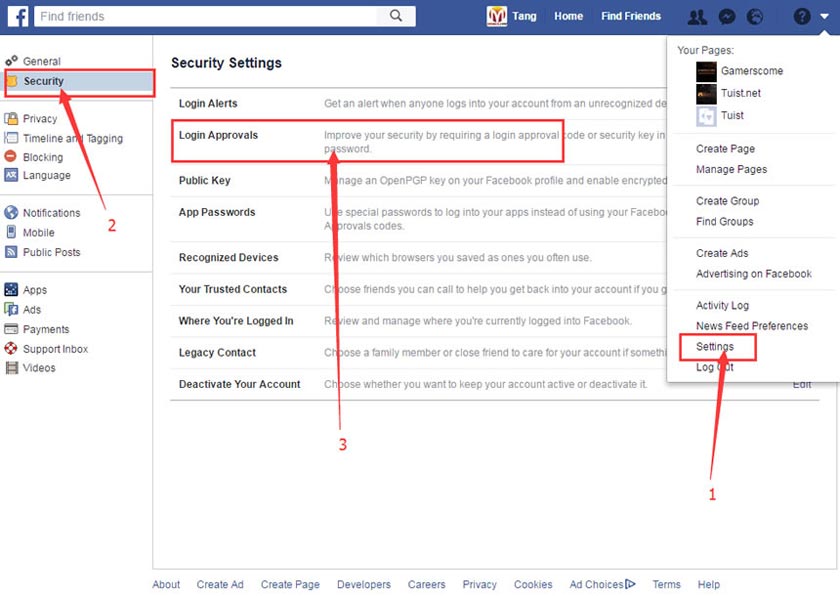
Task: Click the Support Inbox lifebuoy icon
Action: click(11, 349)
